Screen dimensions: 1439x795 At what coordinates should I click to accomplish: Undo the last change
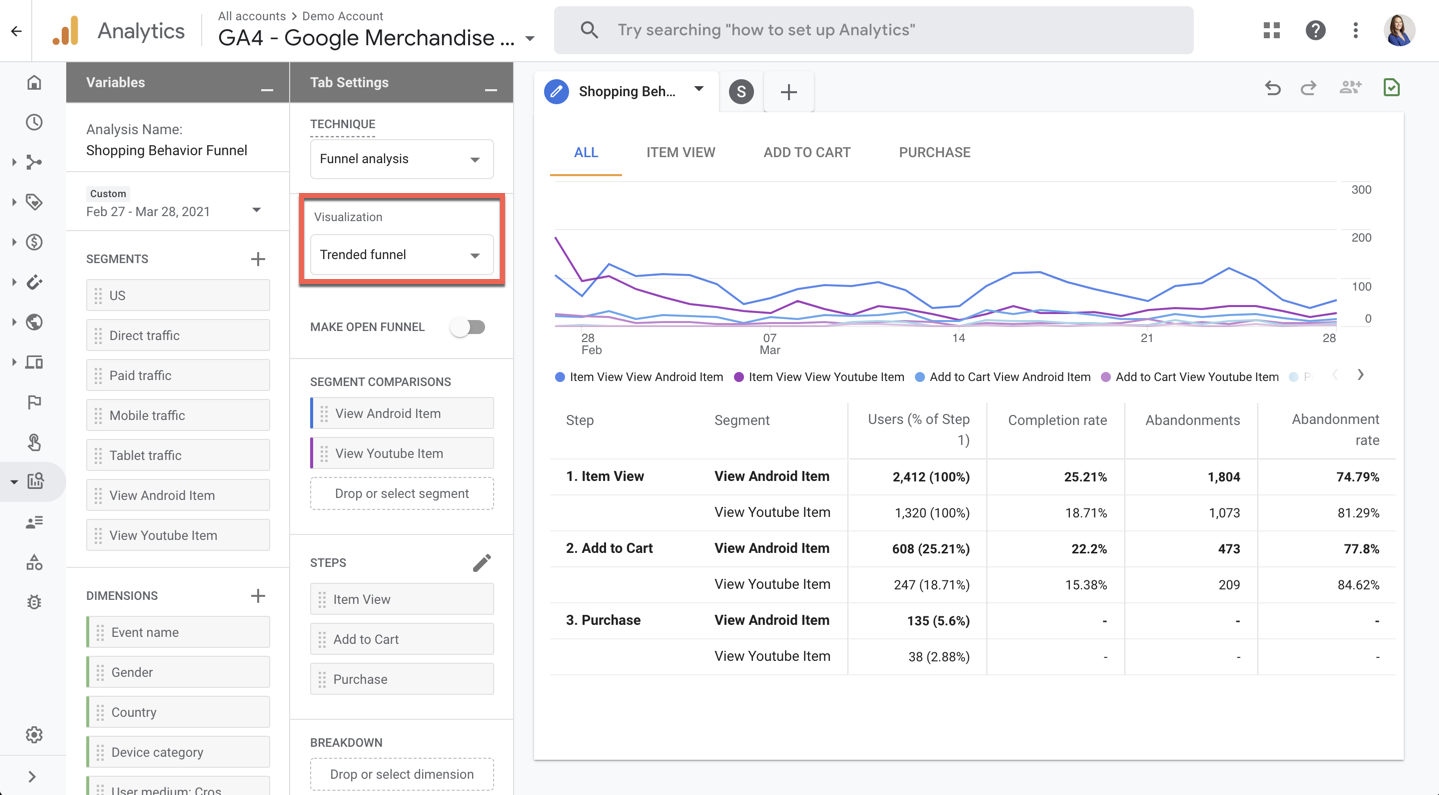click(1272, 88)
